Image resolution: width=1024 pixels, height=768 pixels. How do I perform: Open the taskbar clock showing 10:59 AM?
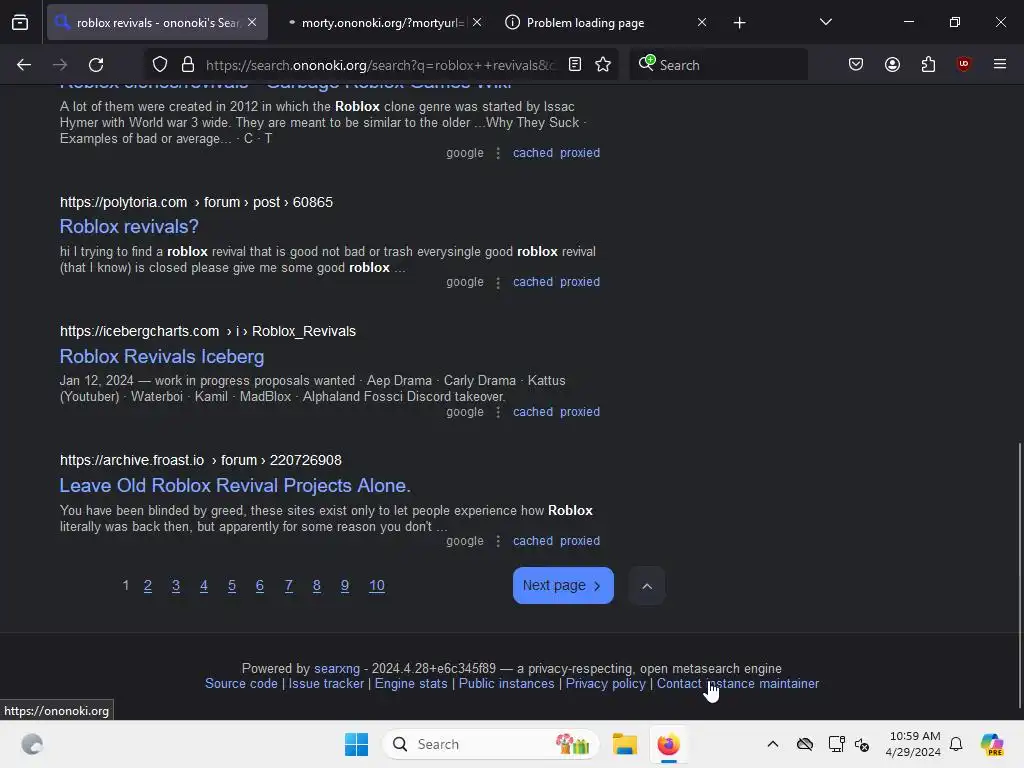pos(914,744)
